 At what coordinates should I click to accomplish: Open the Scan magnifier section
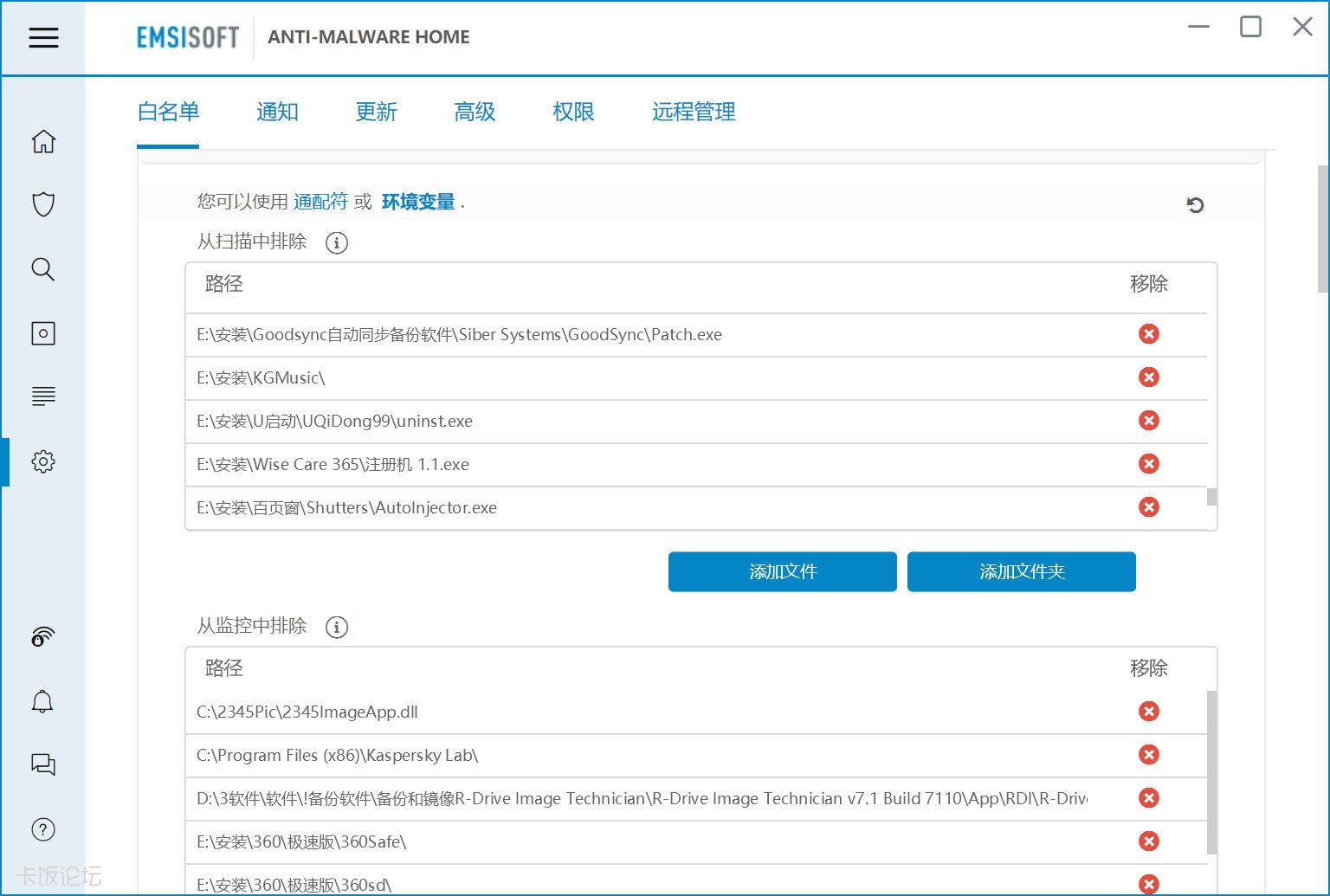point(43,269)
